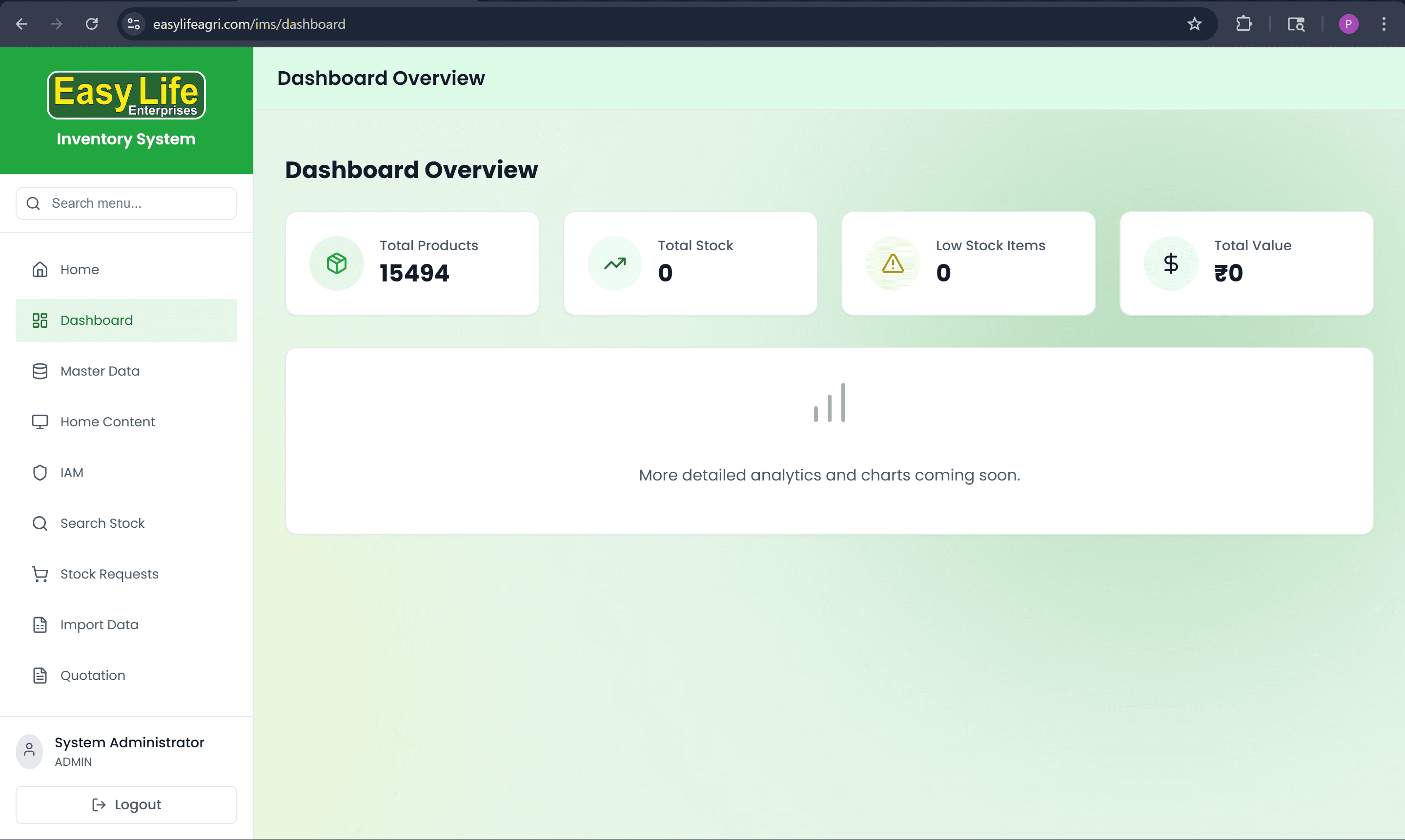This screenshot has width=1405, height=840.
Task: Select the Total Stock trend icon
Action: (615, 262)
